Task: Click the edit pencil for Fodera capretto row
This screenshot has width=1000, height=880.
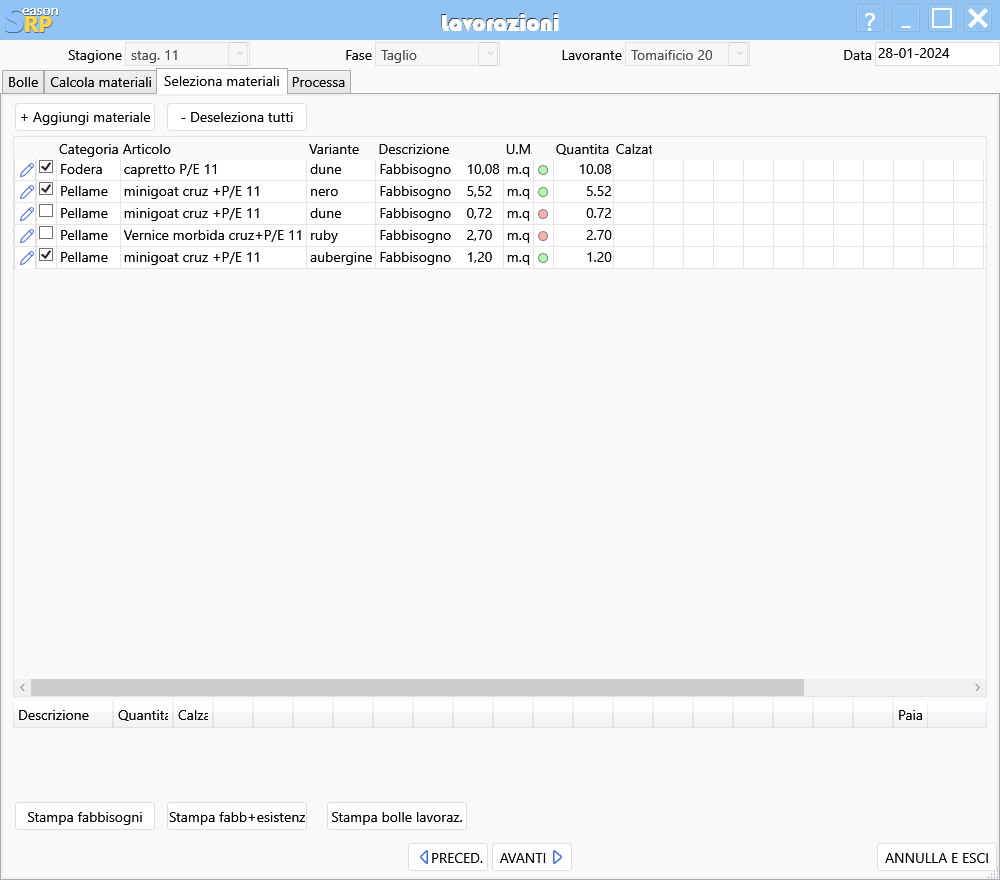Action: point(26,170)
